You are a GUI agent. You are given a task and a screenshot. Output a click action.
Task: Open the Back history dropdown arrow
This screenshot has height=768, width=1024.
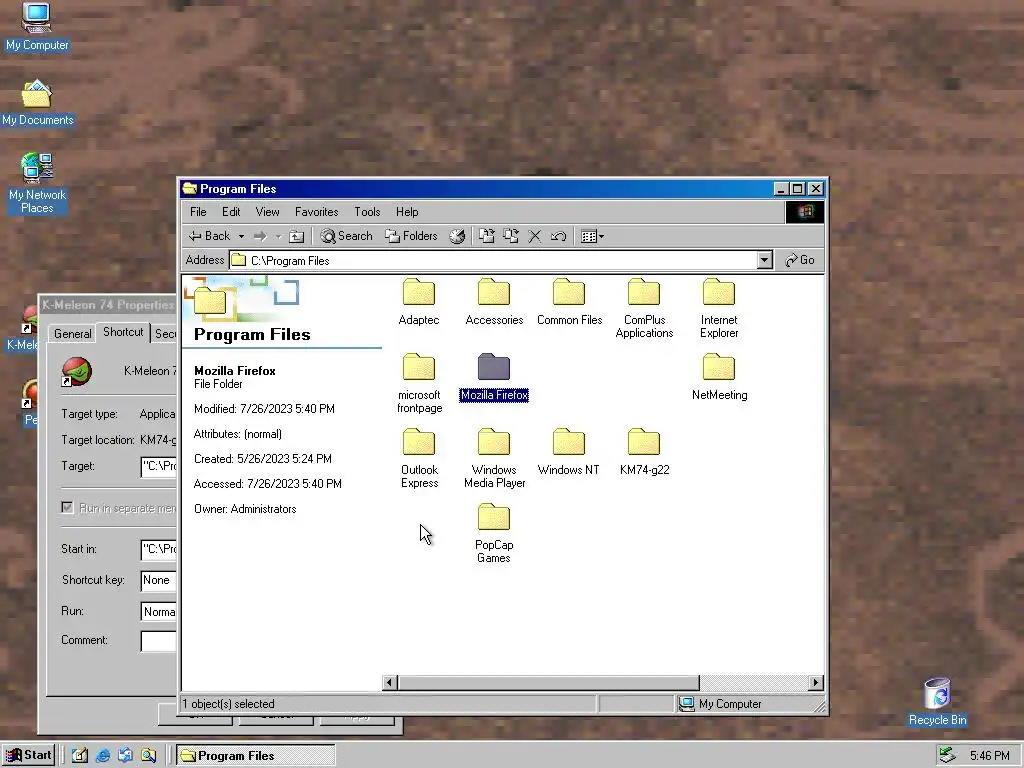(241, 236)
